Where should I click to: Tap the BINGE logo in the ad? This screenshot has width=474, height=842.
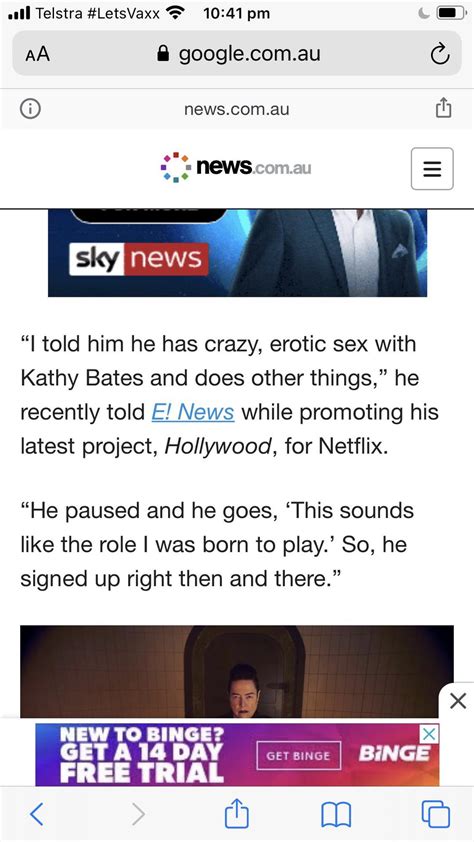[394, 754]
